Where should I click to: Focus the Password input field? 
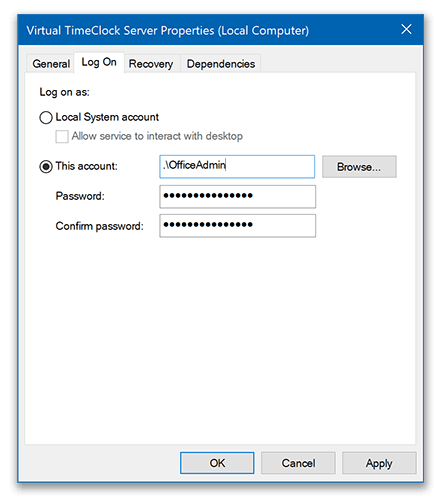[237, 197]
